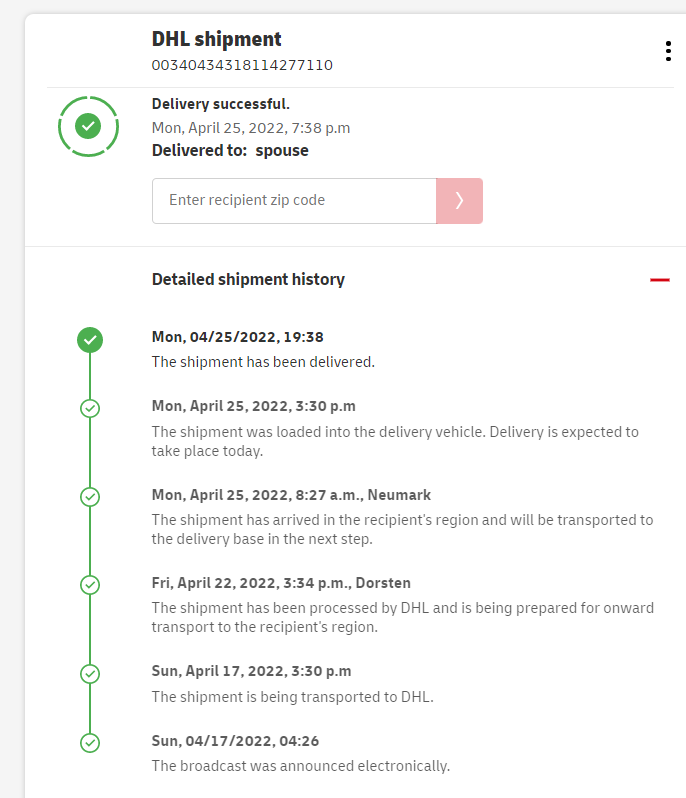Submit the zip code with the arrow button
The height and width of the screenshot is (798, 686).
(459, 200)
